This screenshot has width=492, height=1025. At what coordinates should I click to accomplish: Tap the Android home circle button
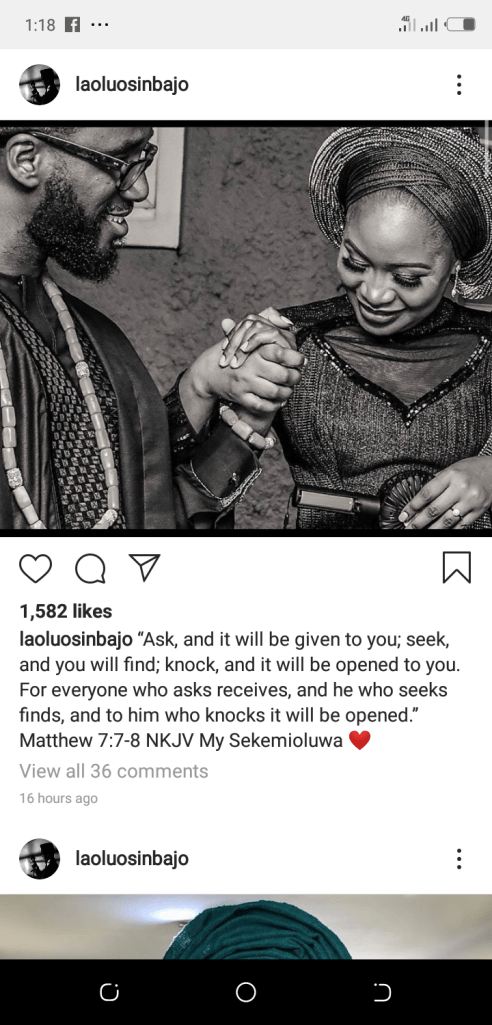(246, 992)
